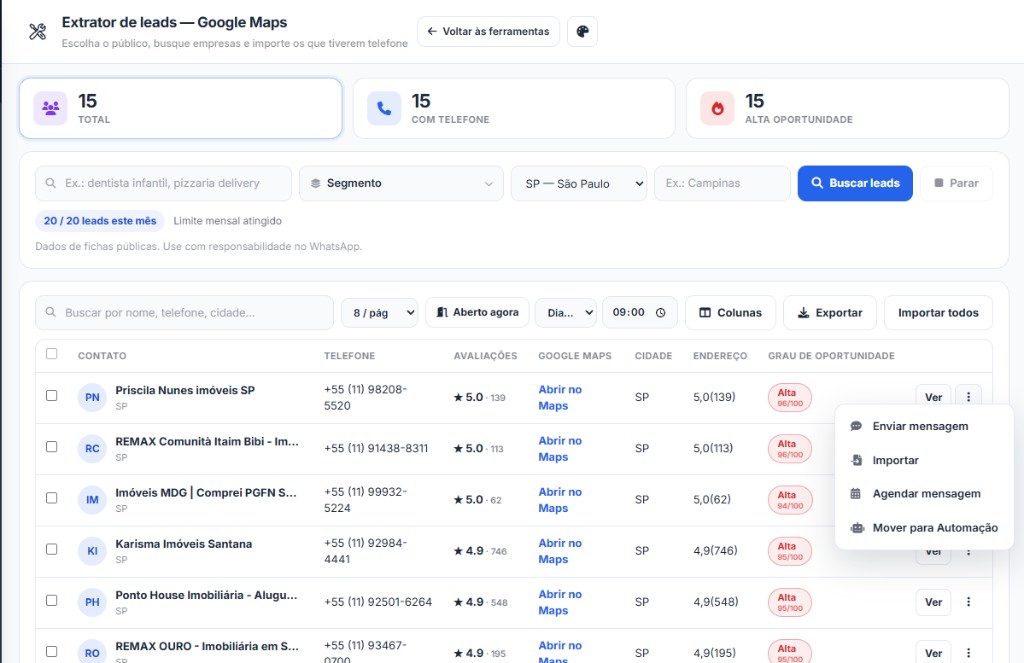
Task: Click phone +55 (11) 91438-8311
Action: pos(376,449)
